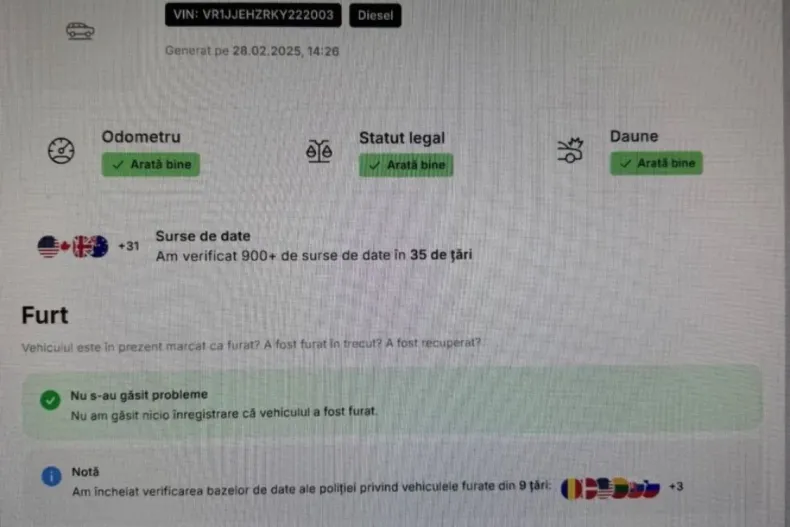Open the Statut legal 'Arată bine' badge
Screen dimensions: 790x527
pos(406,165)
